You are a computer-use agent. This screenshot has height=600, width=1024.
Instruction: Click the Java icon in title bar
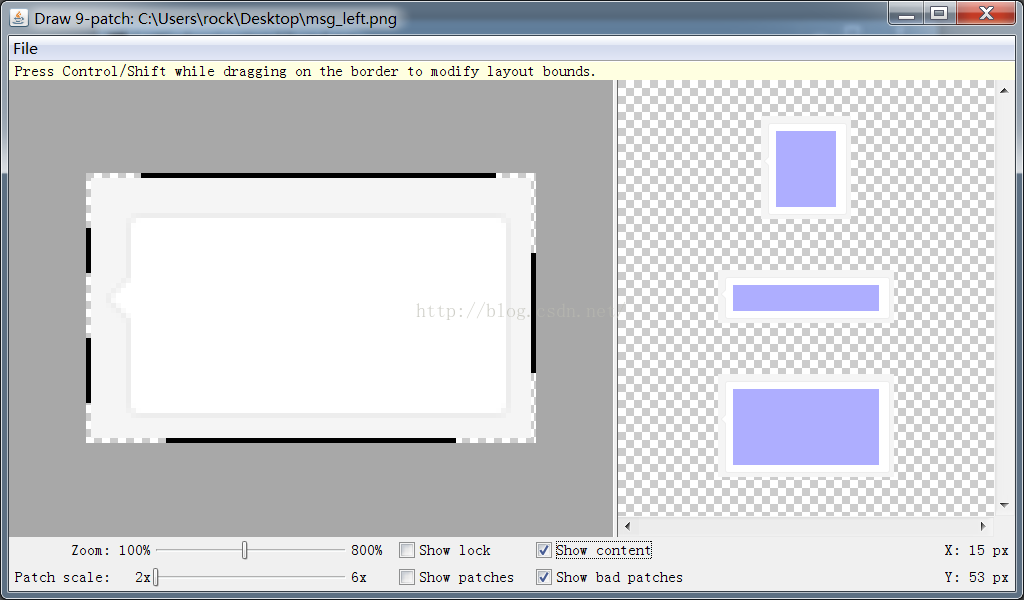pyautogui.click(x=19, y=18)
